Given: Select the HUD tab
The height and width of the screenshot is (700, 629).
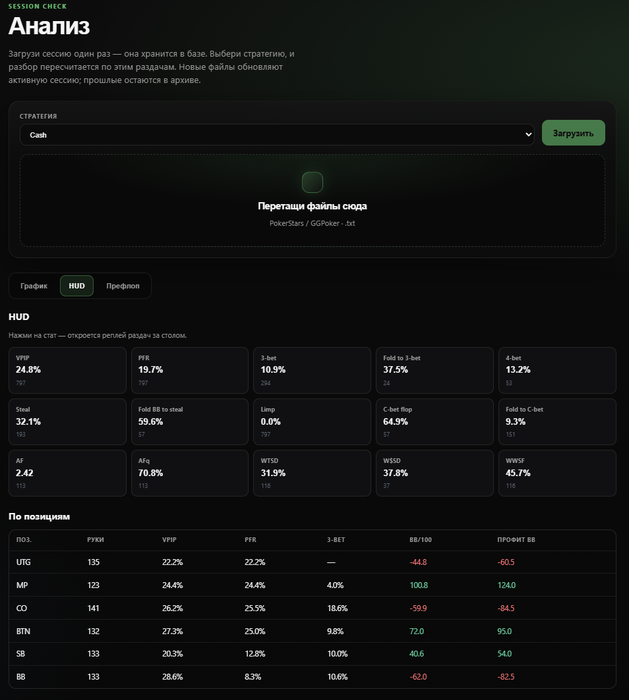Looking at the screenshot, I should (x=77, y=286).
